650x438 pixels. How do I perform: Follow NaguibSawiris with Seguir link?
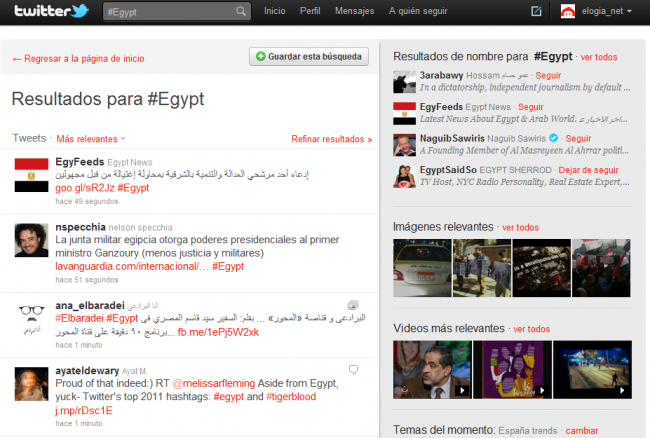pos(578,138)
